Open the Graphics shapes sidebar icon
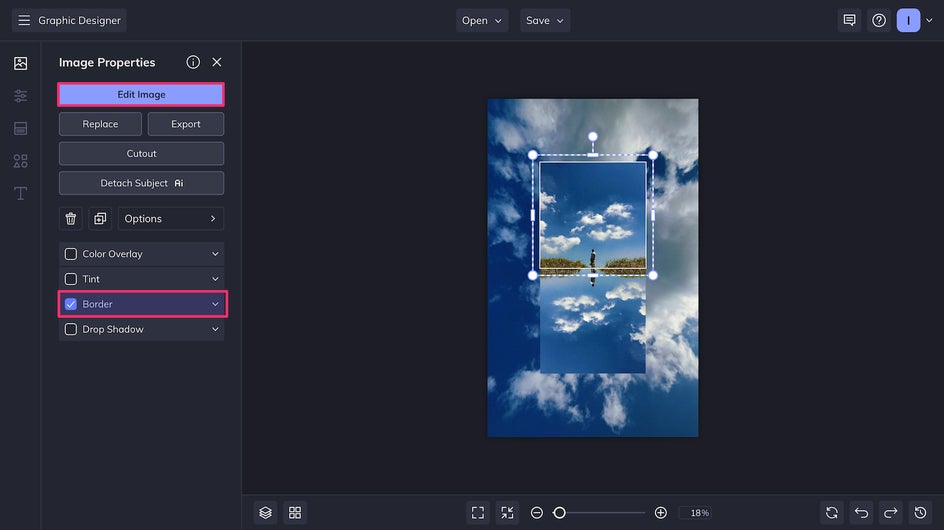Image resolution: width=944 pixels, height=530 pixels. click(x=20, y=161)
